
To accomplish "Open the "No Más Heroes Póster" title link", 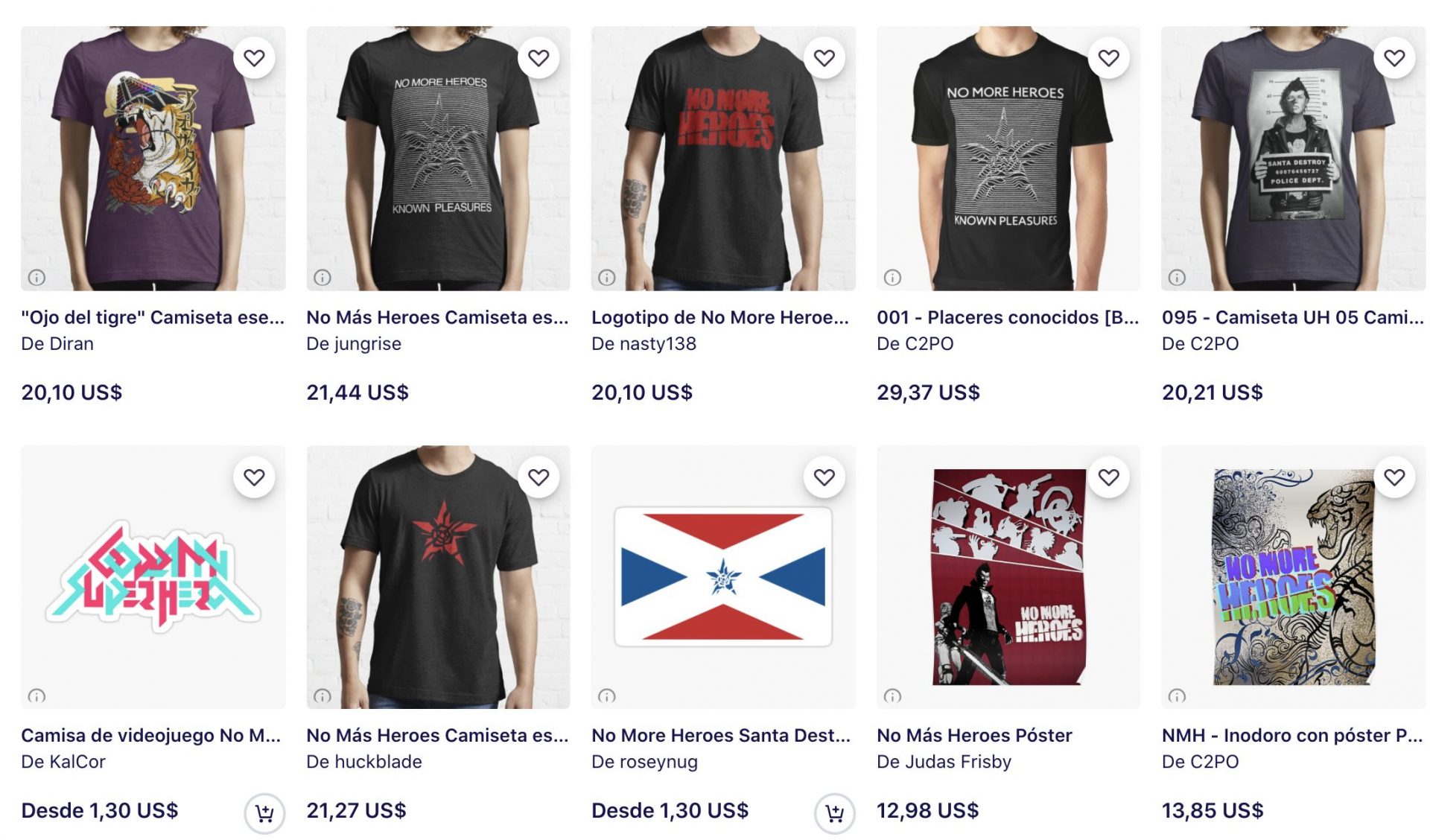I will click(974, 735).
